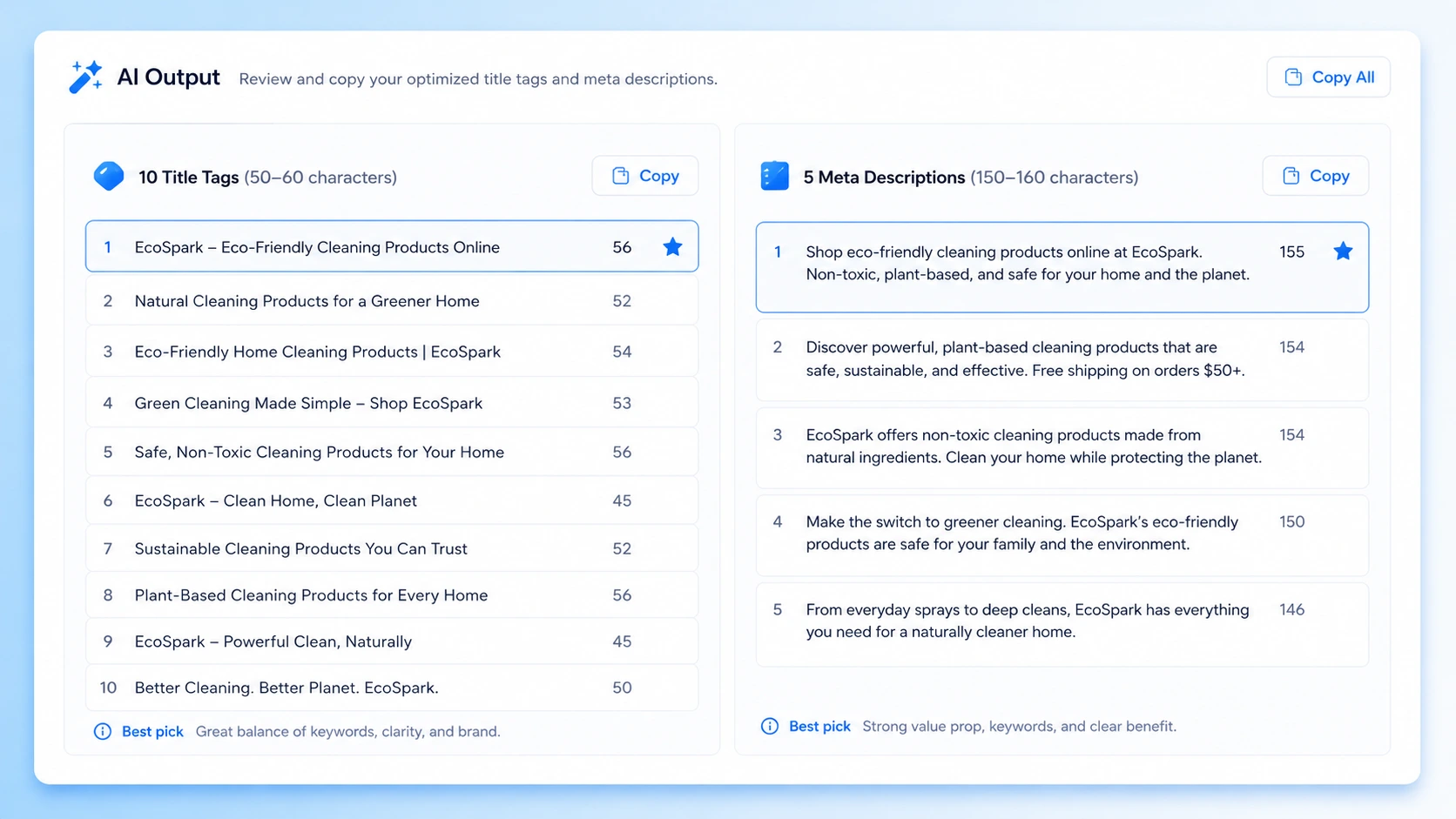The image size is (1456, 819).
Task: Select meta description starting 'Shop eco-friendly cleaning products'
Action: point(1062,267)
